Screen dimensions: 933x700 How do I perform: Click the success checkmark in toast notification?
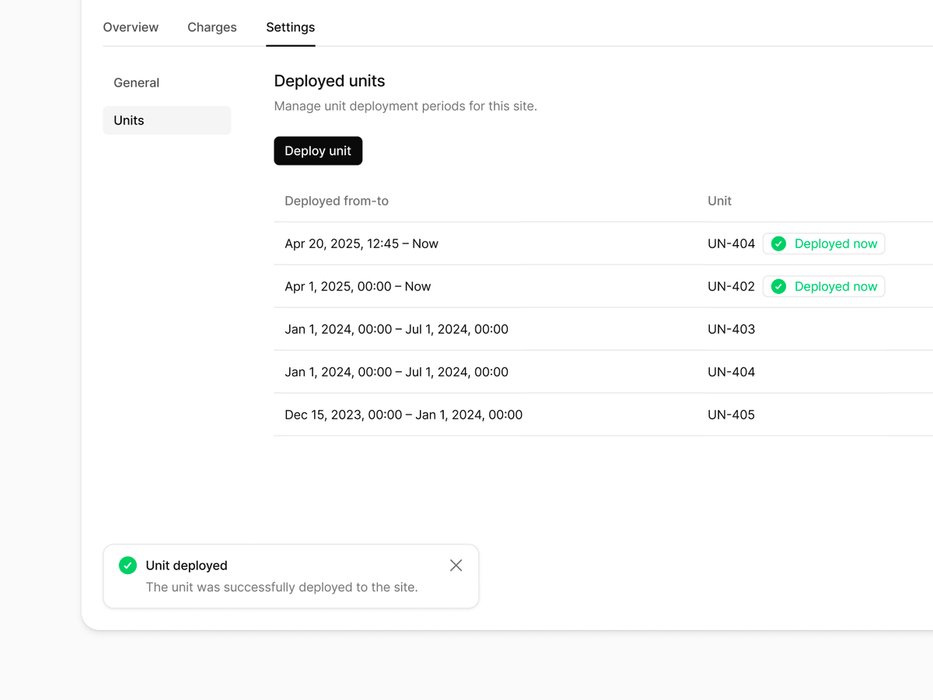pos(128,566)
